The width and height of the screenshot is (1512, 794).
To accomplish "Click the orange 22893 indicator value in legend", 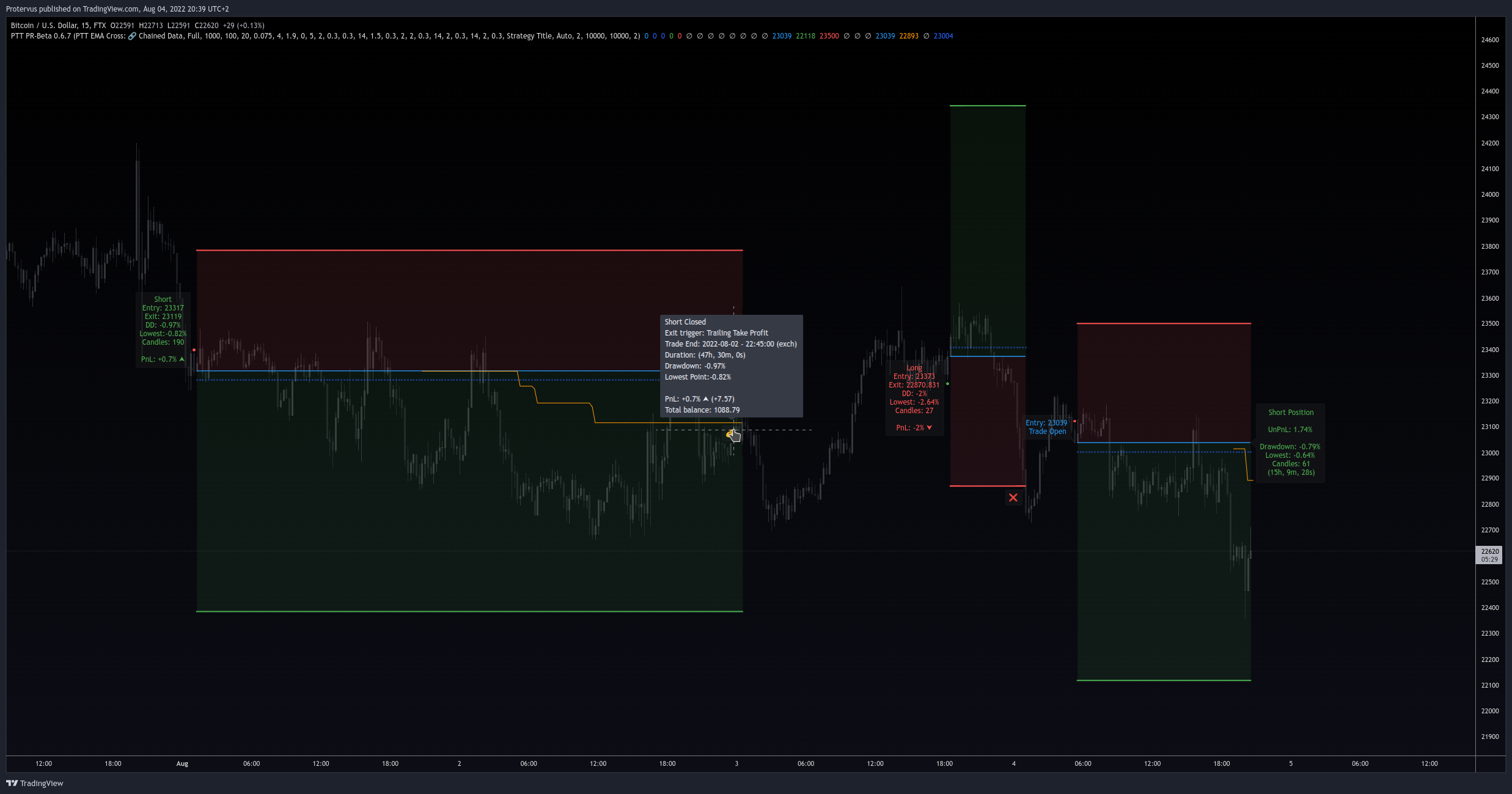I will pyautogui.click(x=908, y=36).
